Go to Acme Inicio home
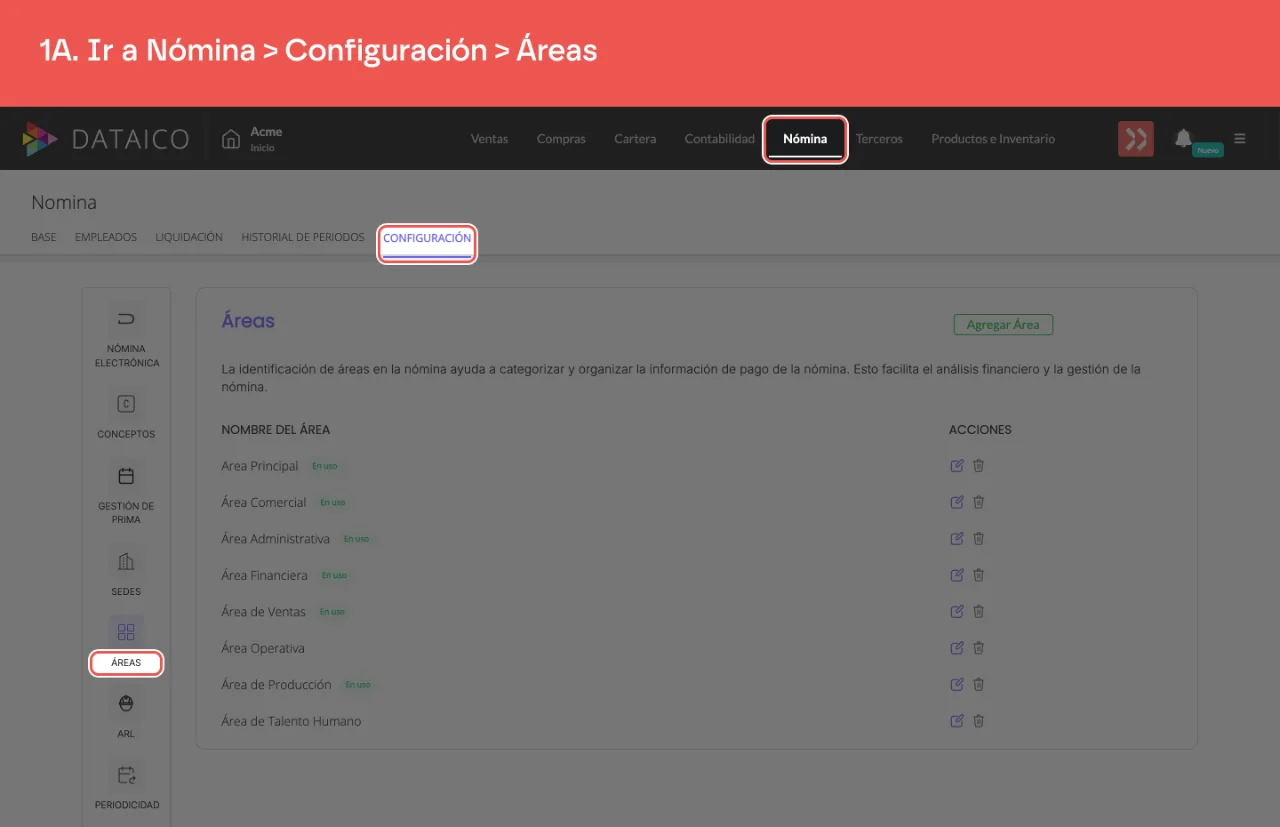 point(253,139)
